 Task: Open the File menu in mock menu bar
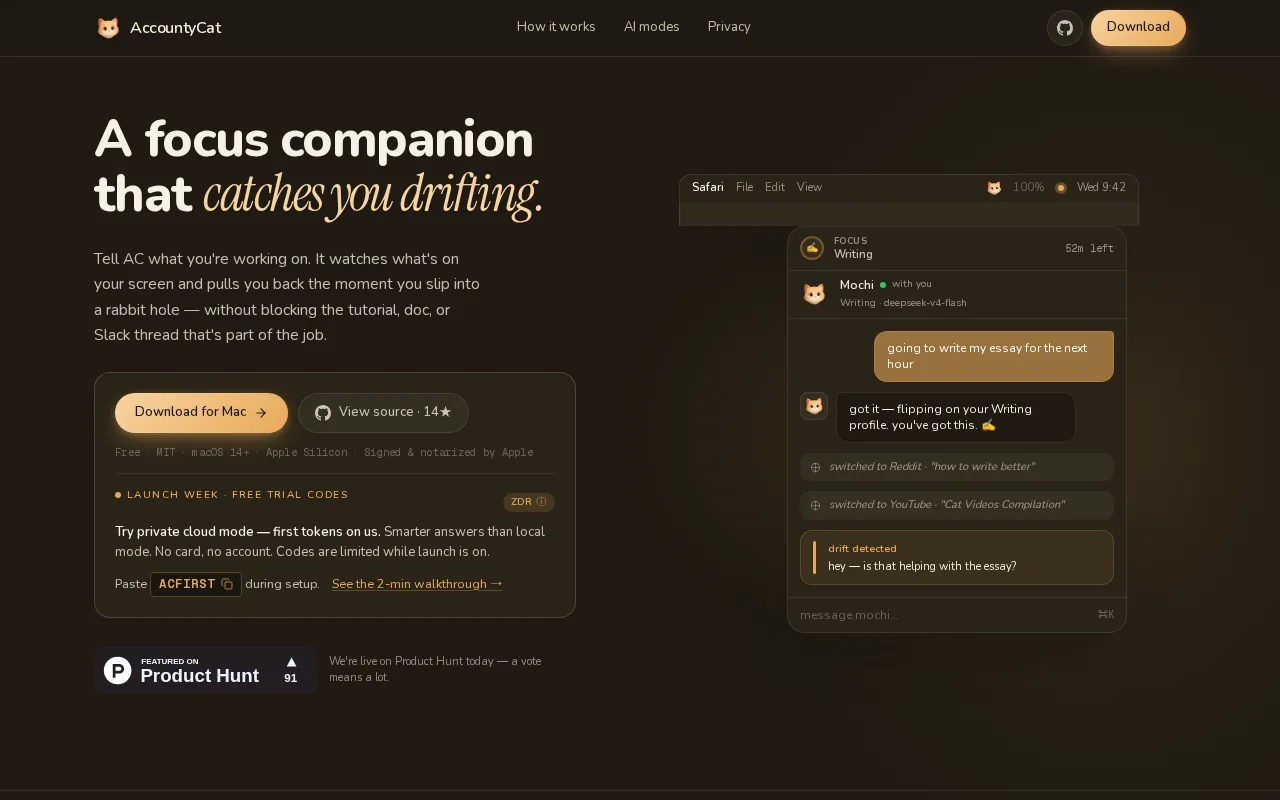pyautogui.click(x=744, y=187)
